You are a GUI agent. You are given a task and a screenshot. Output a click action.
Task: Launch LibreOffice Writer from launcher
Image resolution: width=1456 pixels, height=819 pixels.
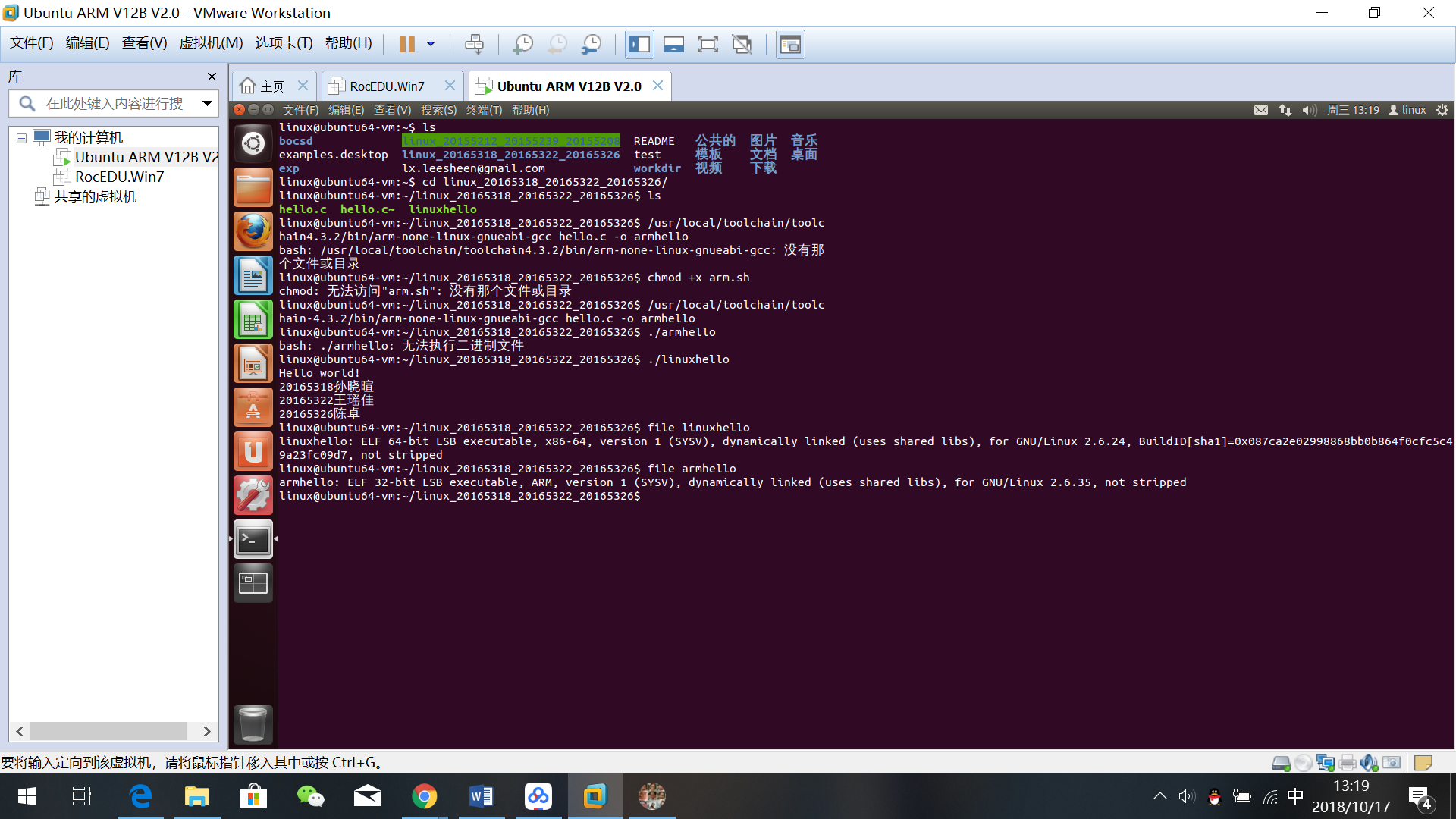(x=253, y=275)
